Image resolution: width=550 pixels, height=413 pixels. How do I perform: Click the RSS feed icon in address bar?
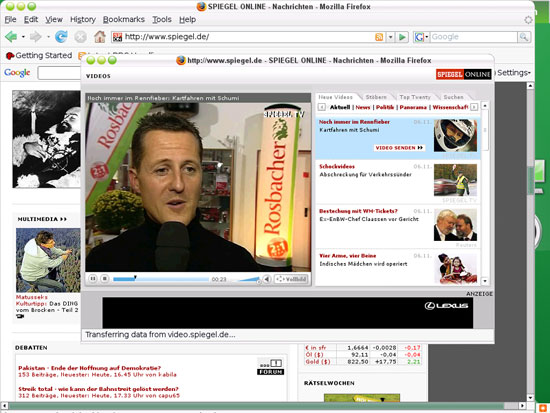coord(379,37)
